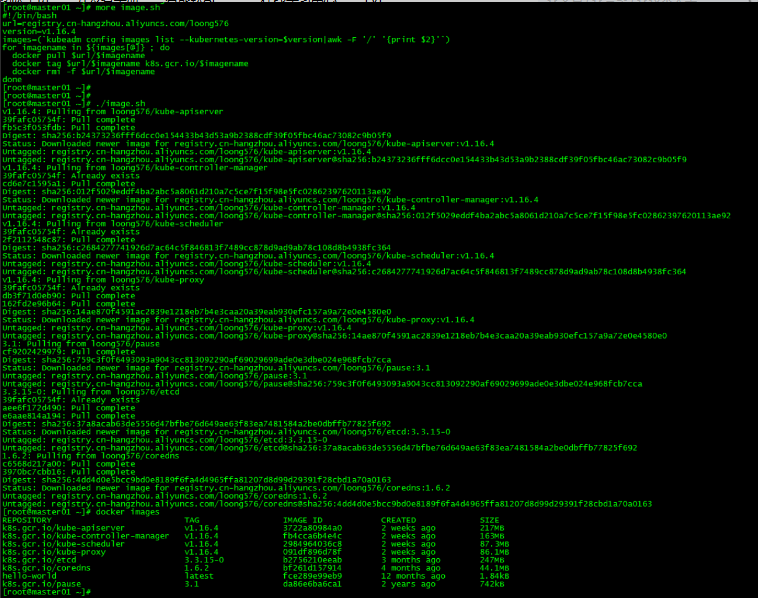Click 'k8s.gcr.io/kube-proxy' in the images table
This screenshot has height=598, width=758.
click(54, 552)
